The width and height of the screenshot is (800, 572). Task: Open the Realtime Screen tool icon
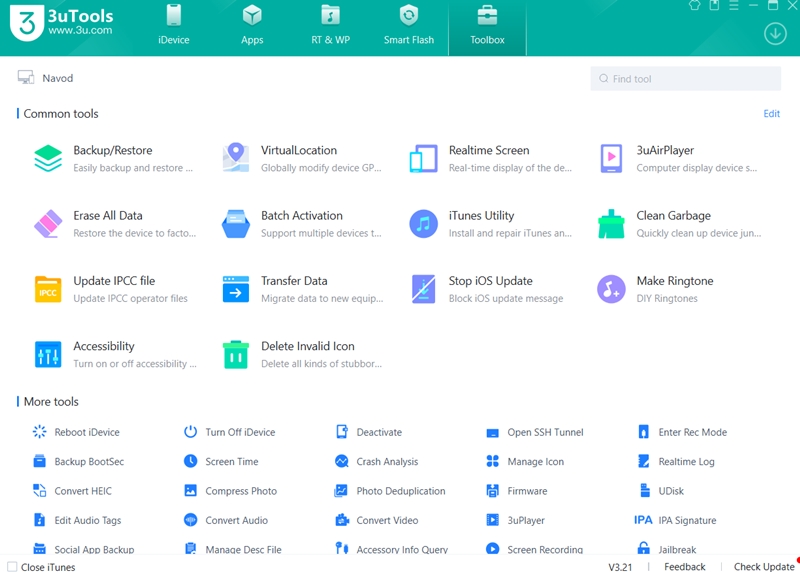coord(423,159)
